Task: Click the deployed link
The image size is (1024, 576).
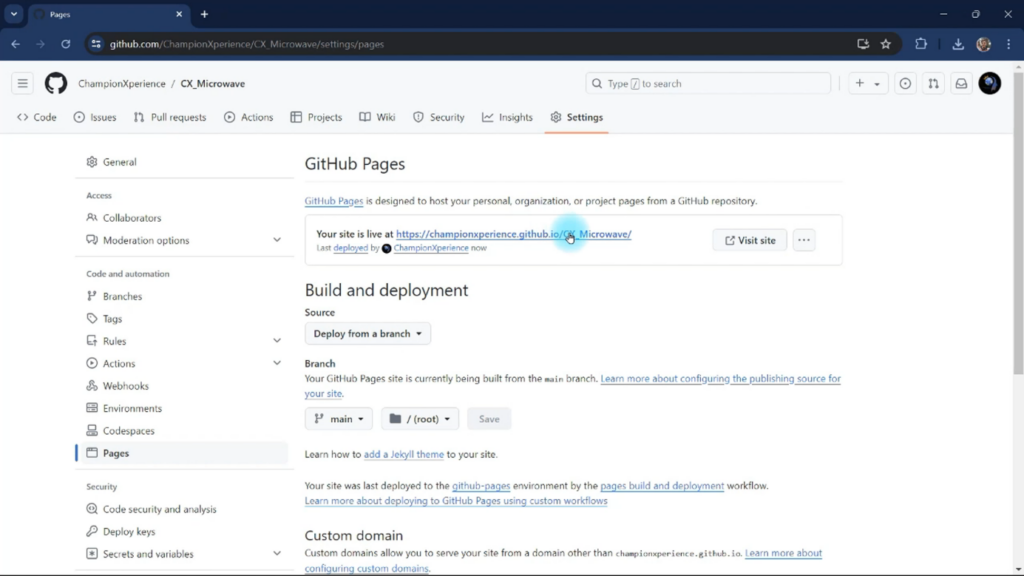Action: coord(351,248)
